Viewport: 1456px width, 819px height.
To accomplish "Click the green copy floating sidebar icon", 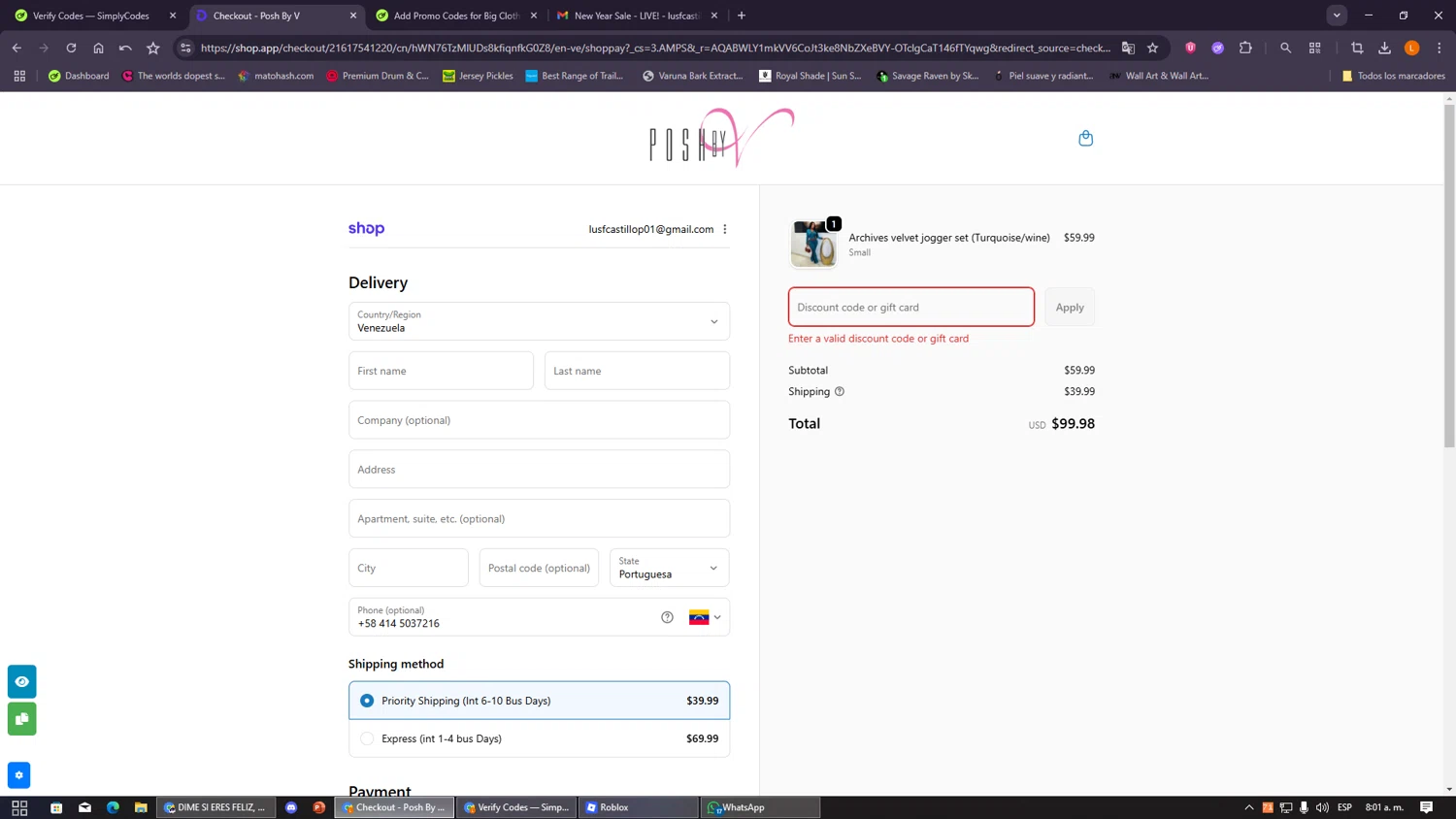I will (22, 719).
